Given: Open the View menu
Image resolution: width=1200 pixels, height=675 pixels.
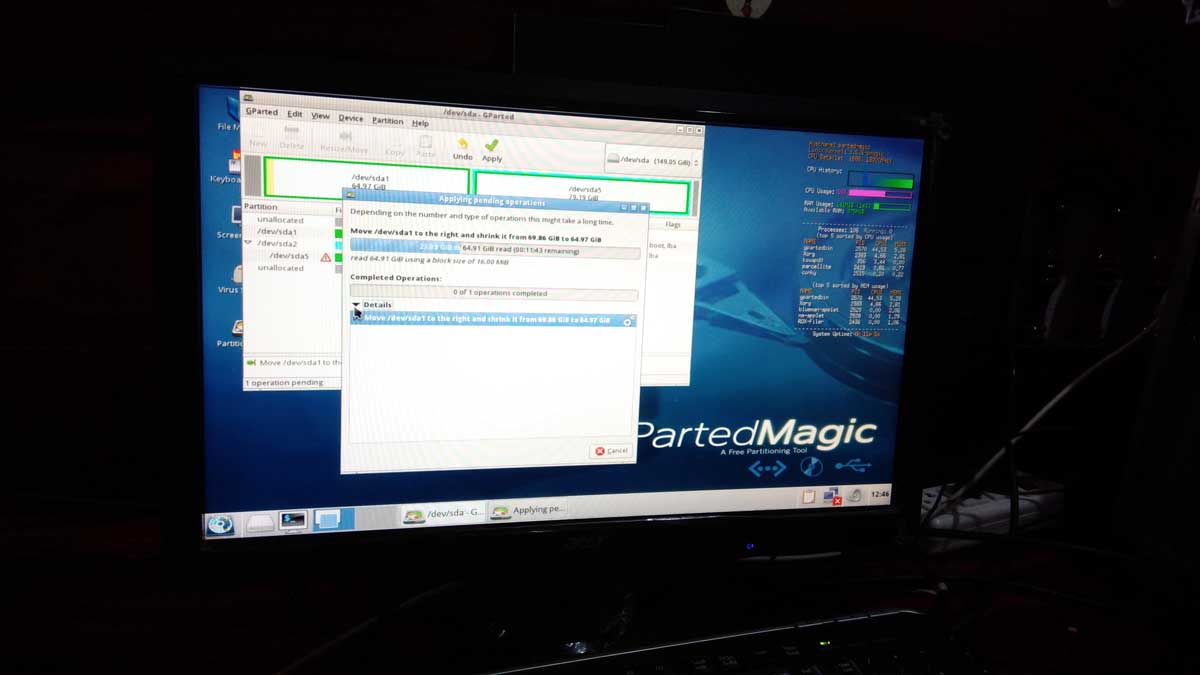Looking at the screenshot, I should (x=320, y=116).
